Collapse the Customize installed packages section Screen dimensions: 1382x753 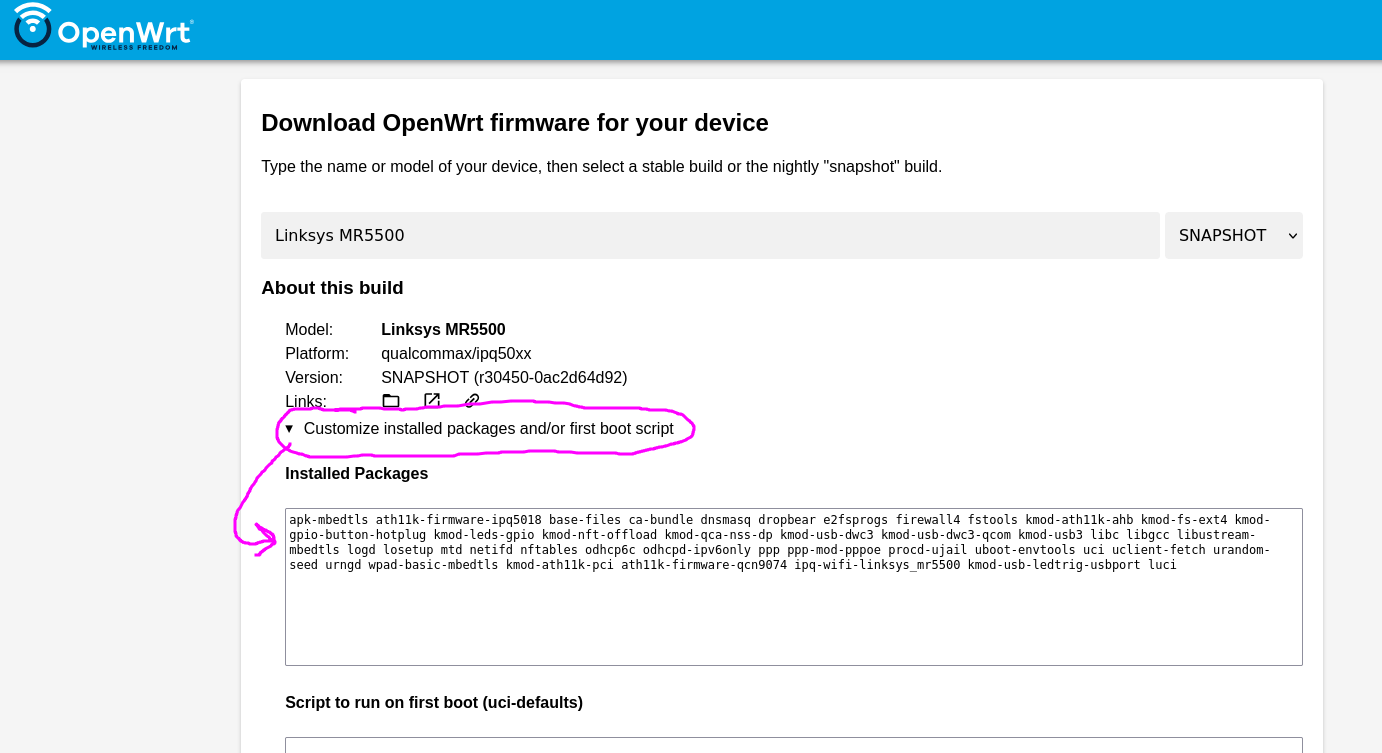point(479,429)
